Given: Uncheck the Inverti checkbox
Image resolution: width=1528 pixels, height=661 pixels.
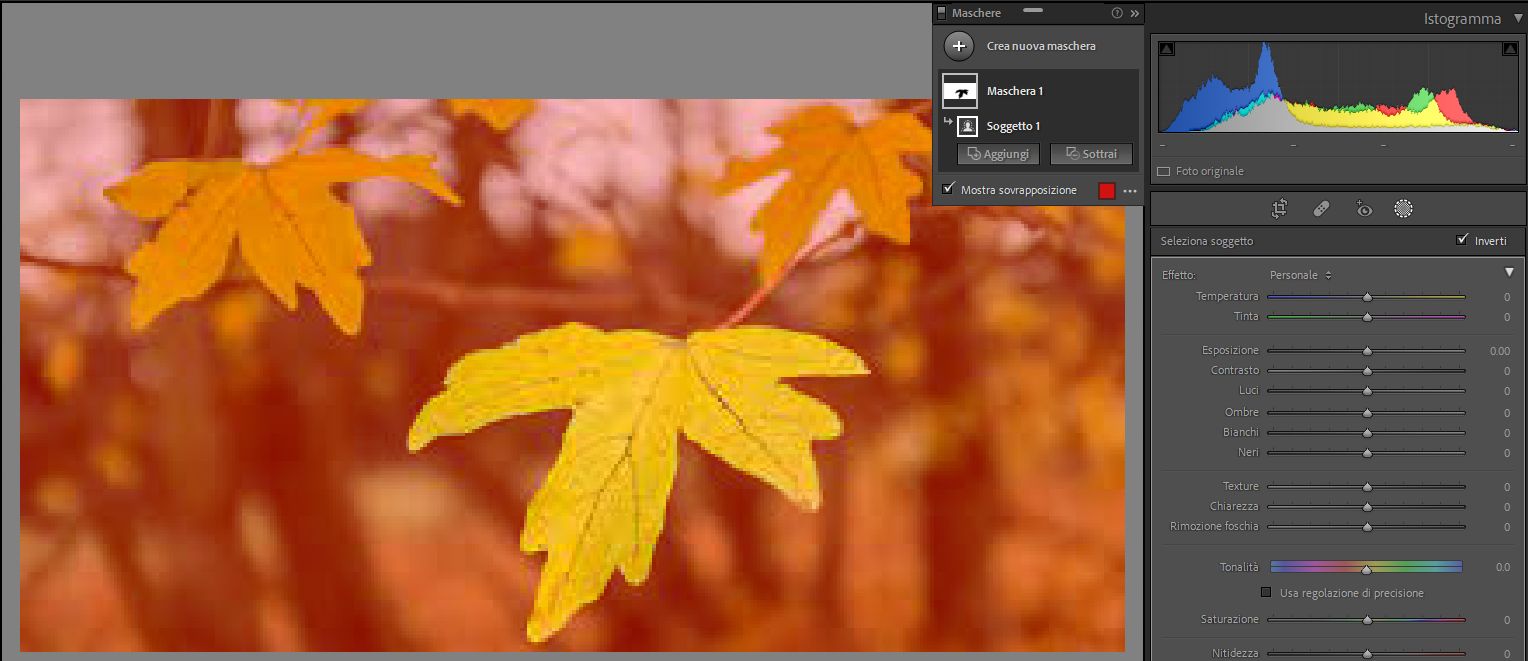Looking at the screenshot, I should click(1462, 240).
